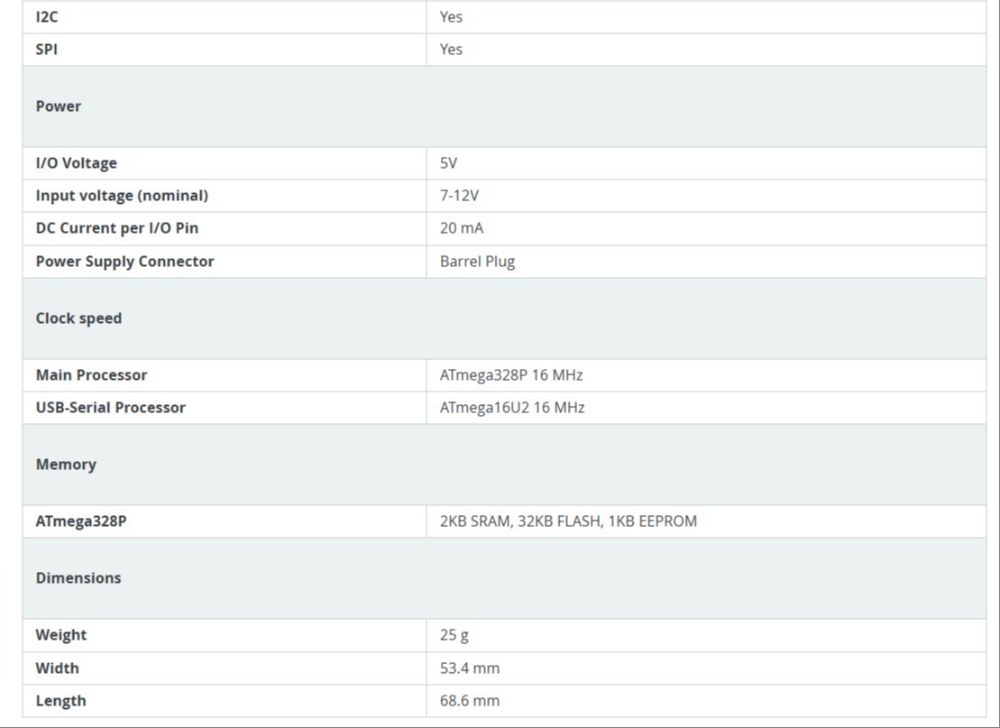Click the ATmega16U2 16 MHz value
Image resolution: width=1000 pixels, height=728 pixels.
click(512, 408)
